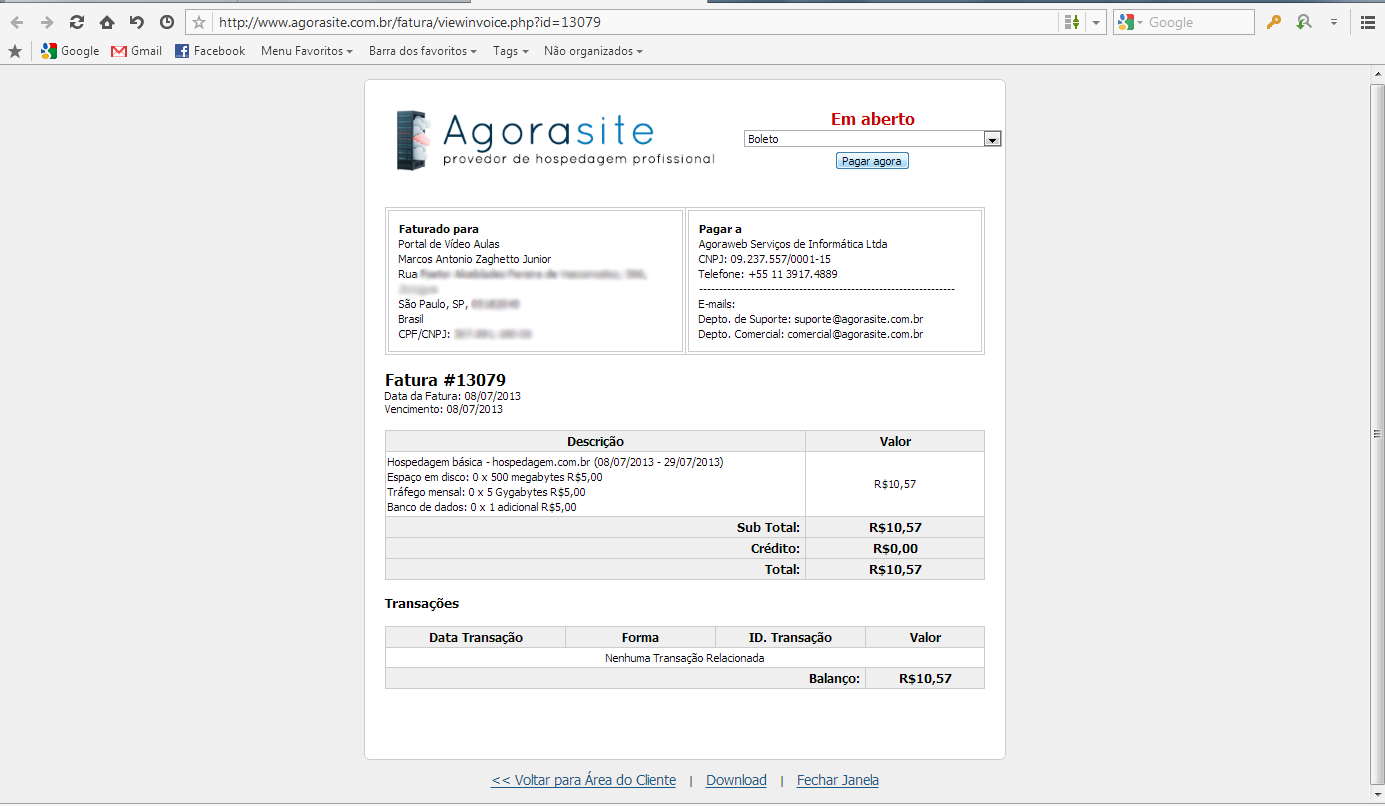Viewport: 1385px width, 806px height.
Task: Click the suporte@agorasite.com.br email text
Action: click(858, 319)
